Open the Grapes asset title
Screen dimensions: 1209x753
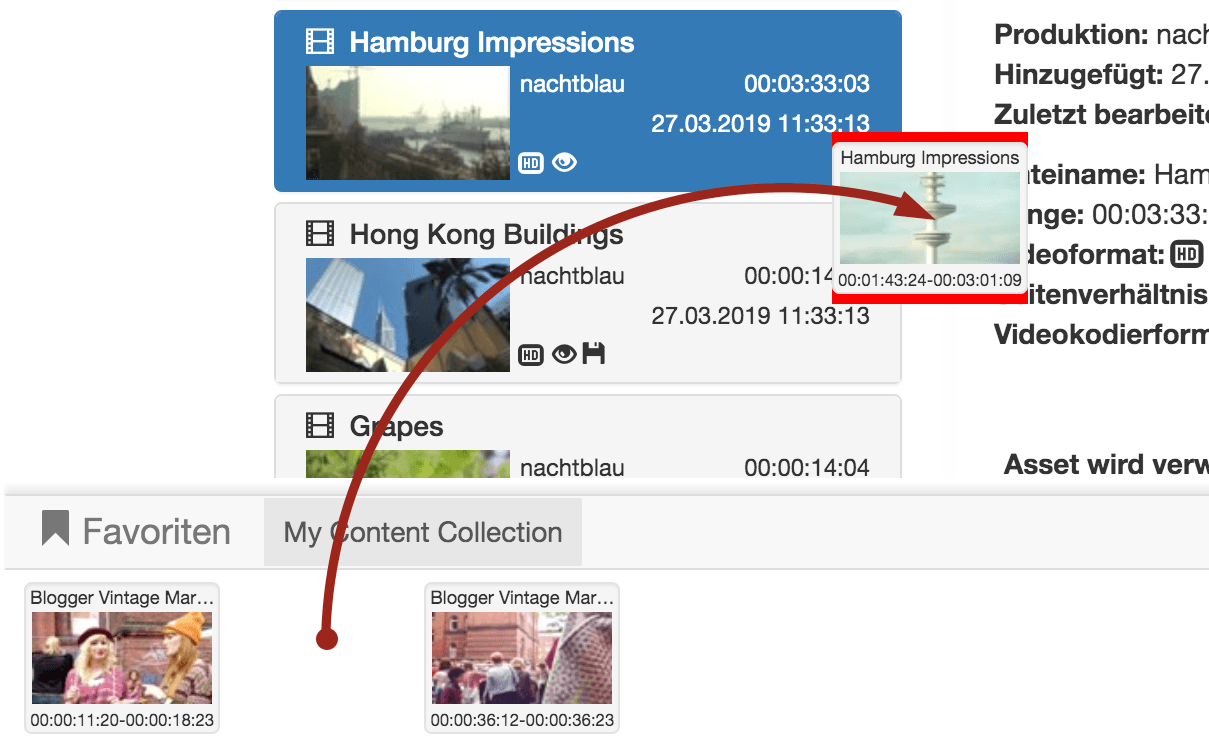click(397, 427)
